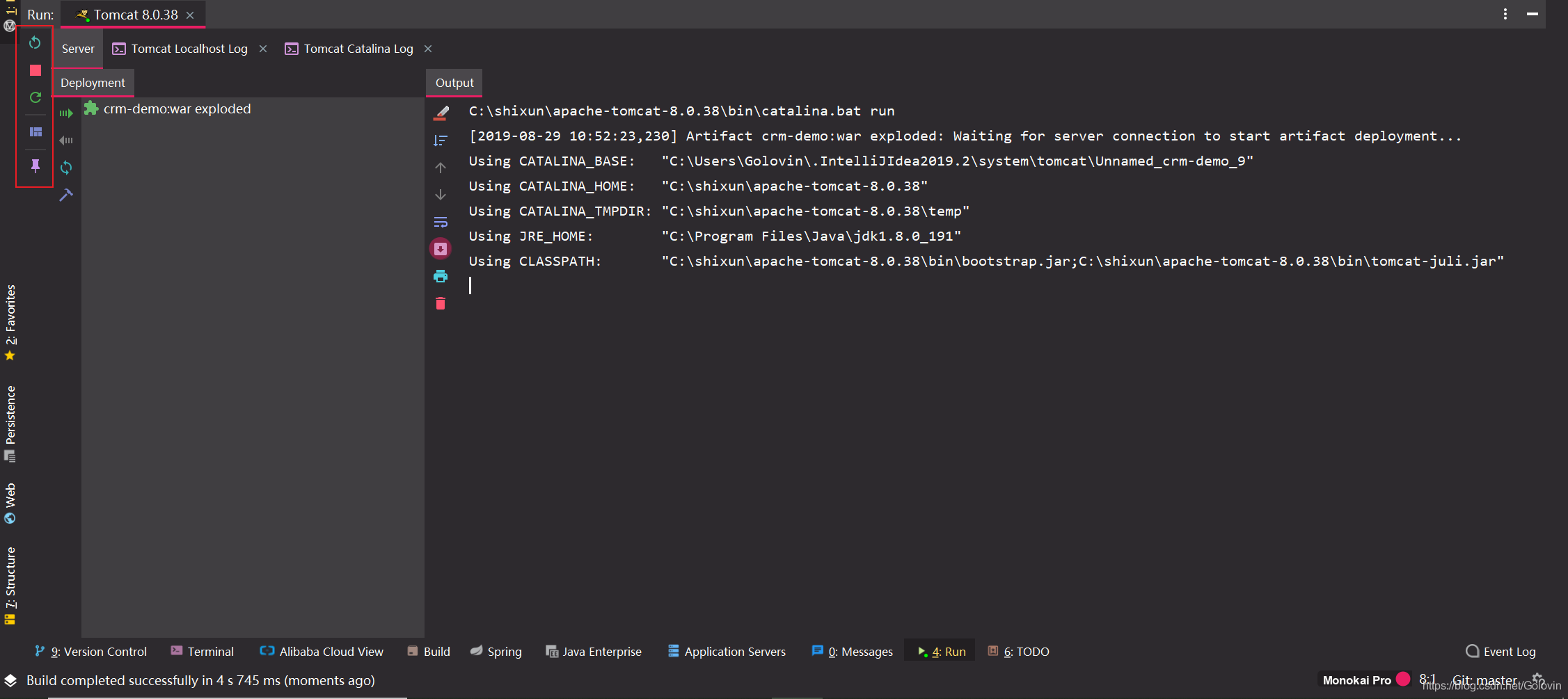Click the Using CATALINA_BASE output line
This screenshot has height=699, width=1568.
pos(861,161)
